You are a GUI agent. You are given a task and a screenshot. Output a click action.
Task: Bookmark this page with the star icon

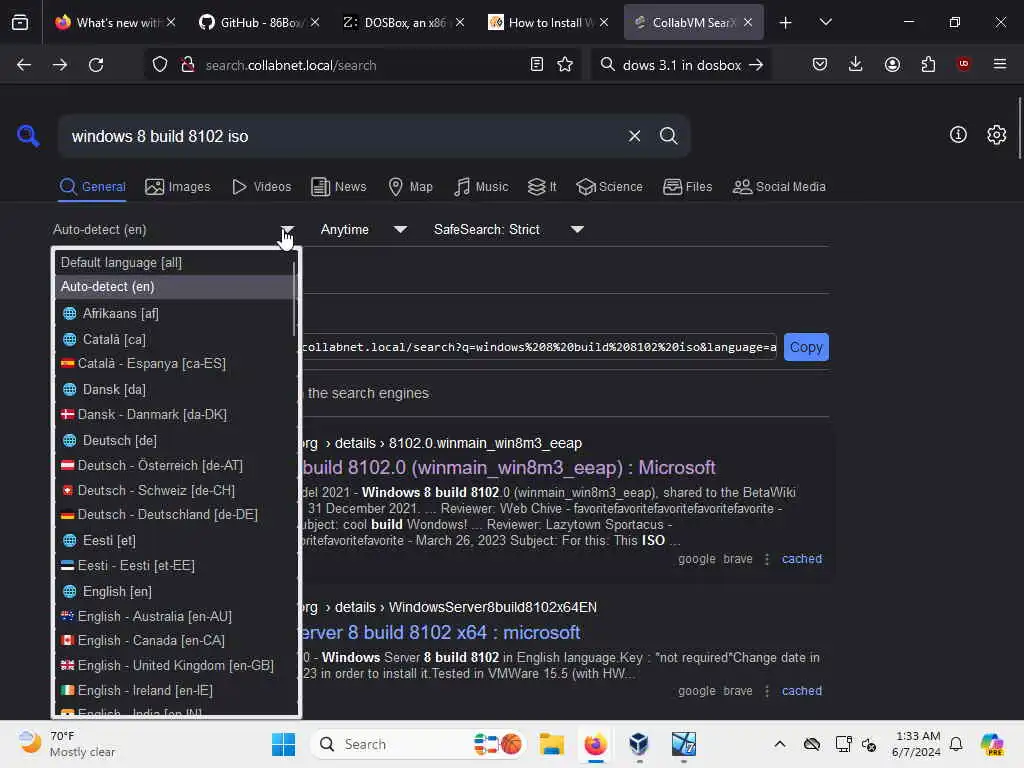[x=565, y=65]
